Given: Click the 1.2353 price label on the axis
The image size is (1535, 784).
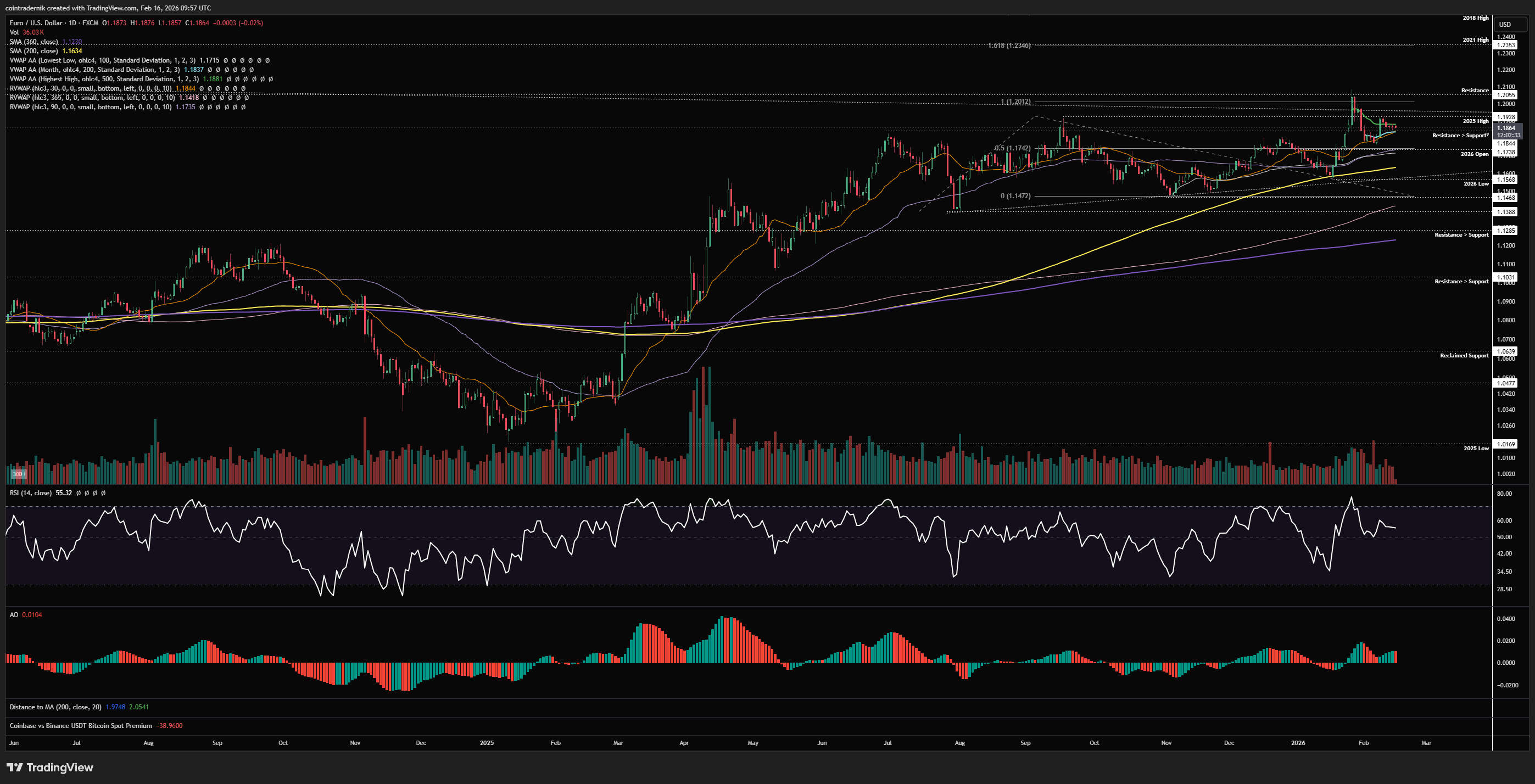Looking at the screenshot, I should [1506, 45].
